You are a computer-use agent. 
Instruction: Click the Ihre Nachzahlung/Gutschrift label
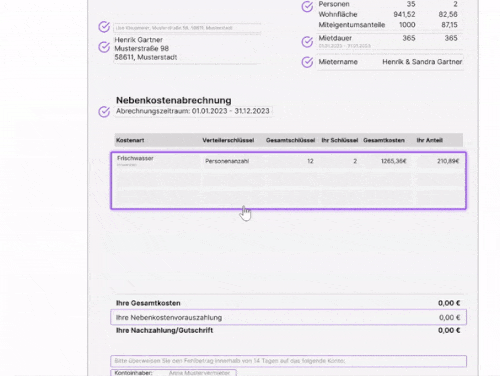[x=164, y=331]
